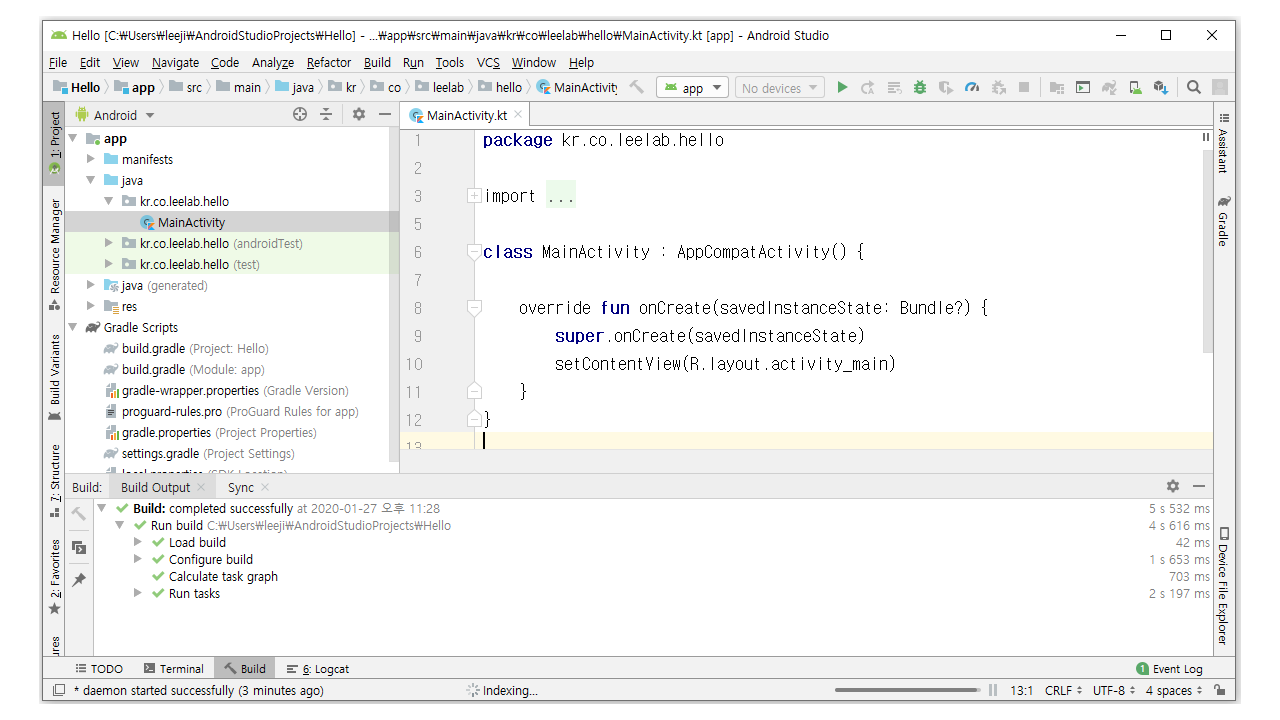Open SDK Manager icon in toolbar
The image size is (1280, 720).
1161,88
